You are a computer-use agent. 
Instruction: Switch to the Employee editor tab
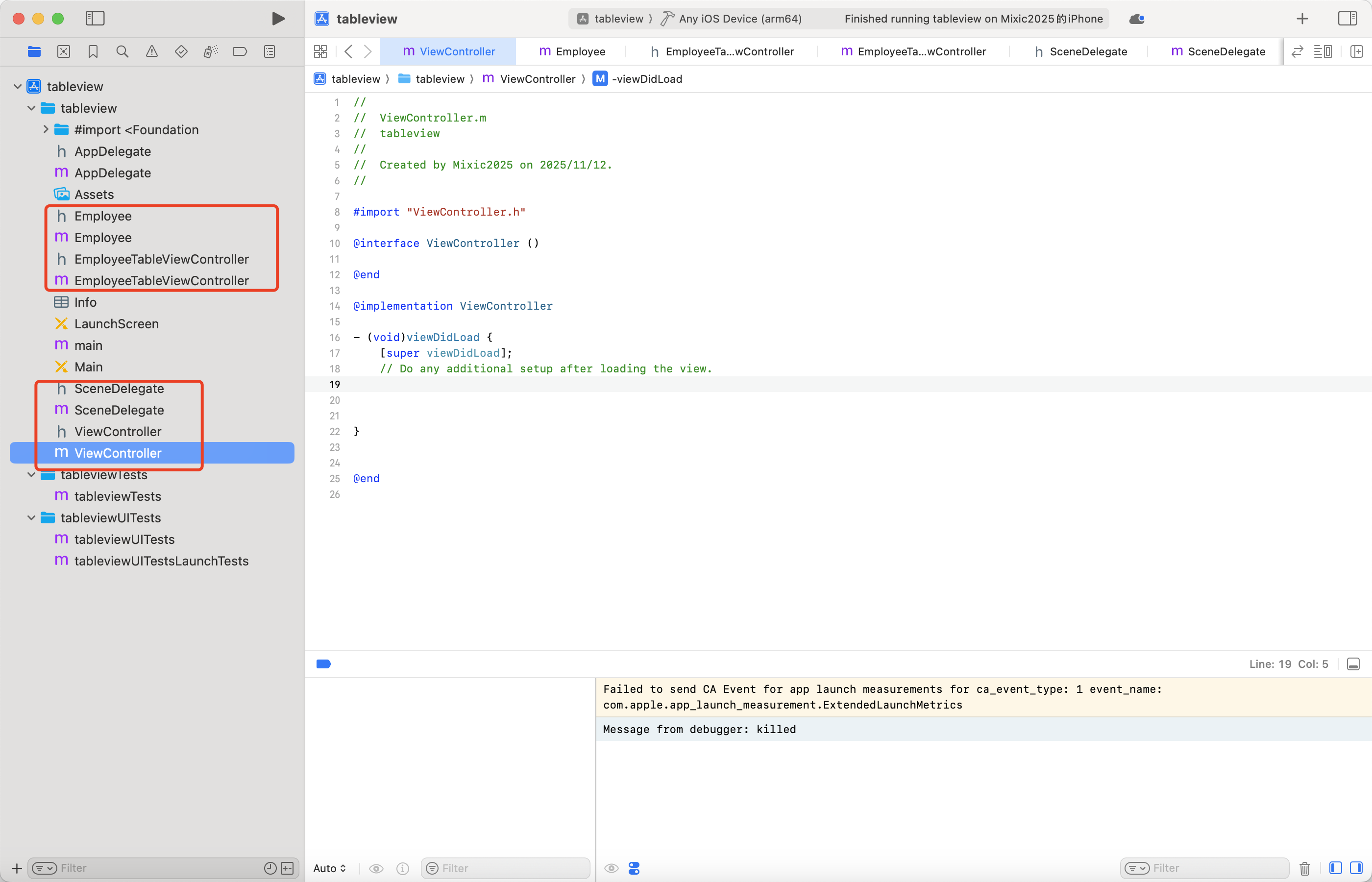click(572, 51)
